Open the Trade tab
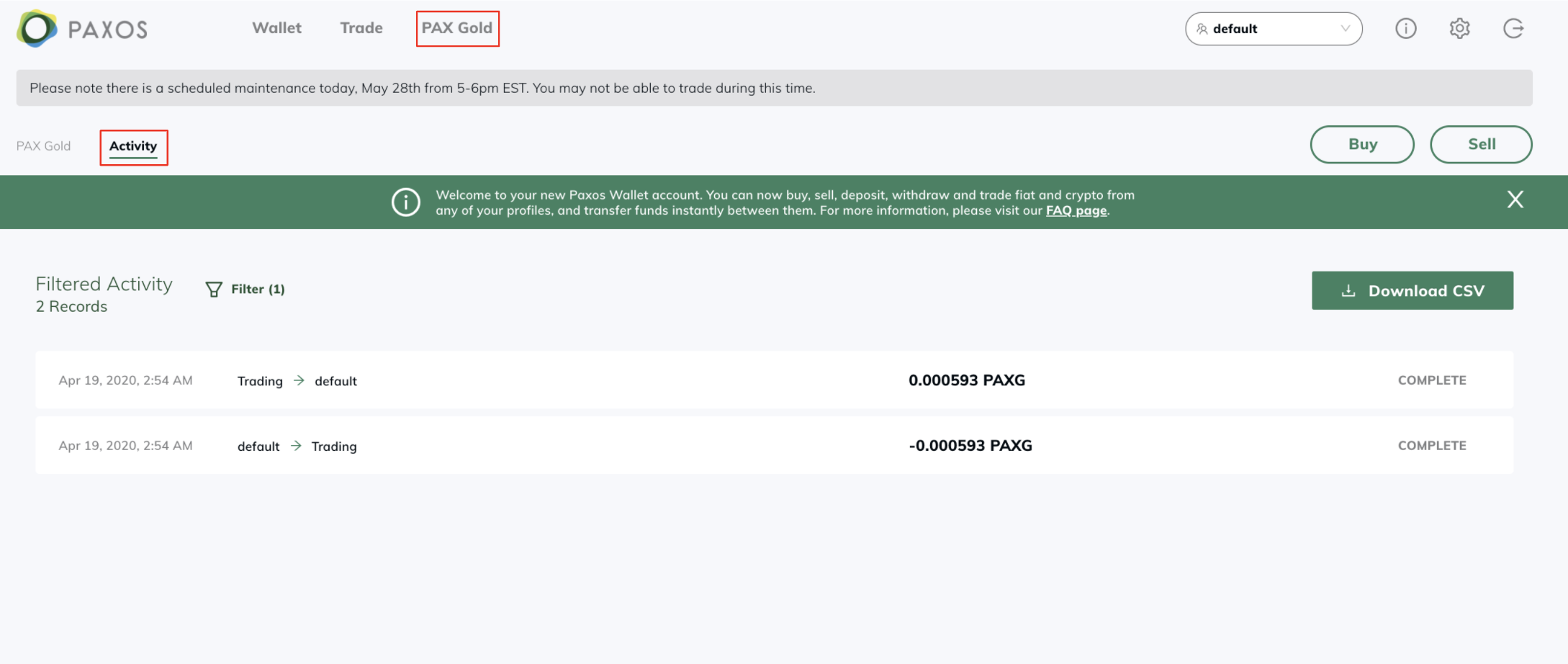The image size is (1568, 664). 361,28
